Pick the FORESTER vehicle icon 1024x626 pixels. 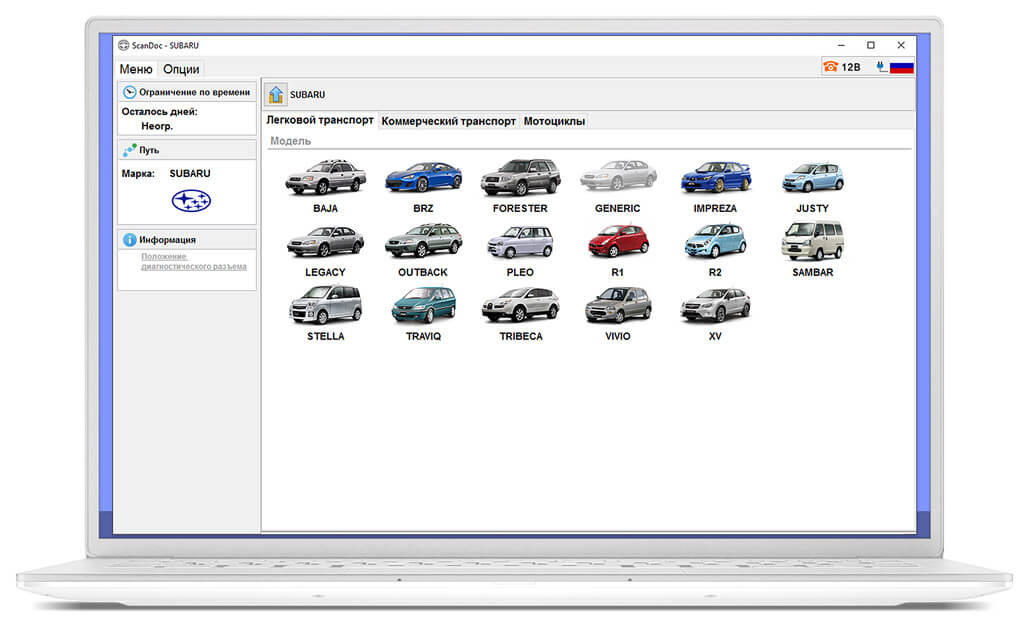pos(520,178)
